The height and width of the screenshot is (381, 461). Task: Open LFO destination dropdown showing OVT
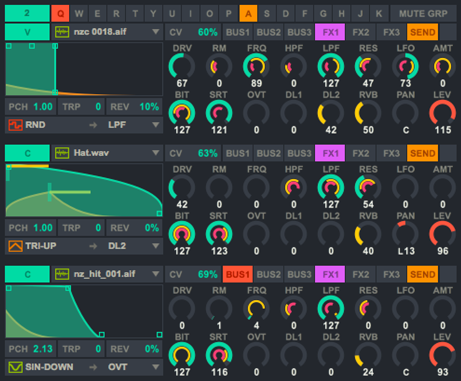coord(155,367)
